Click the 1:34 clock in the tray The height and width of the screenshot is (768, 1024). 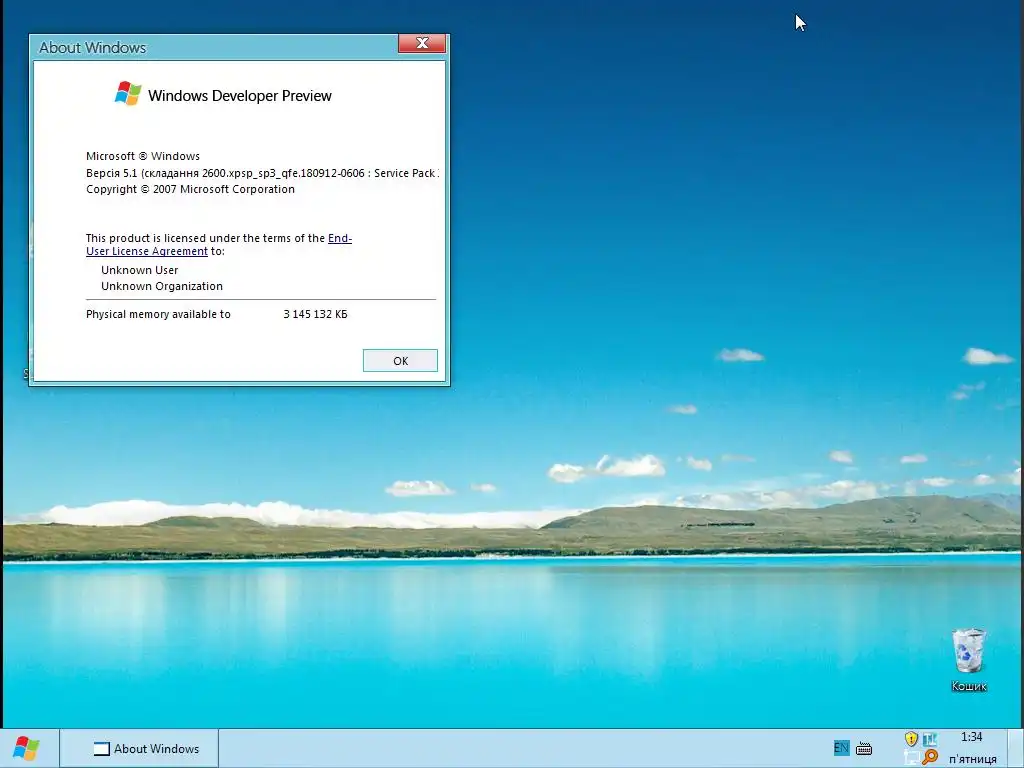[971, 737]
